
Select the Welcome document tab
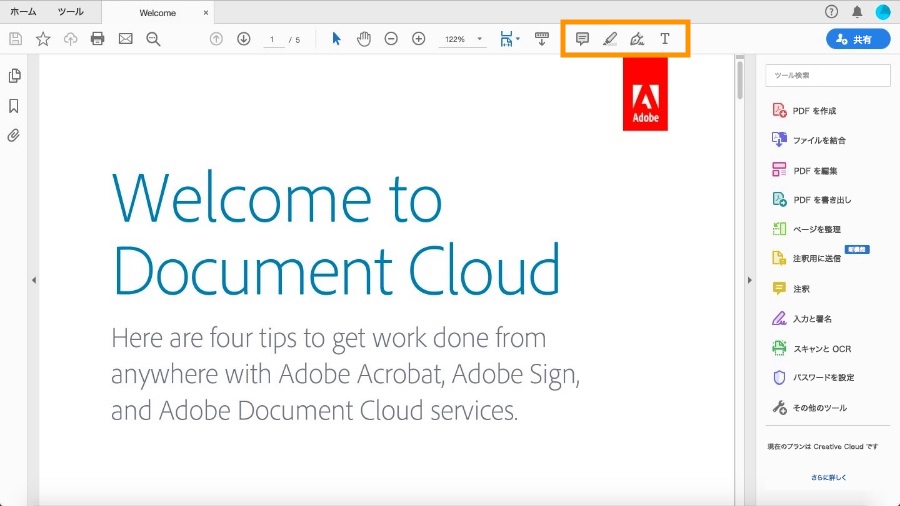click(157, 13)
